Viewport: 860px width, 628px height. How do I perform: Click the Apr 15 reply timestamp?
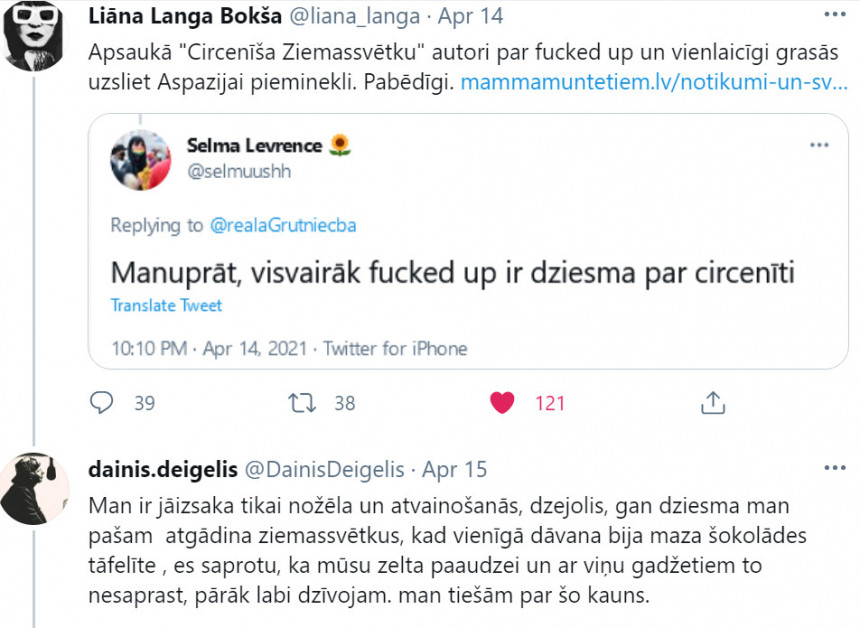(454, 469)
